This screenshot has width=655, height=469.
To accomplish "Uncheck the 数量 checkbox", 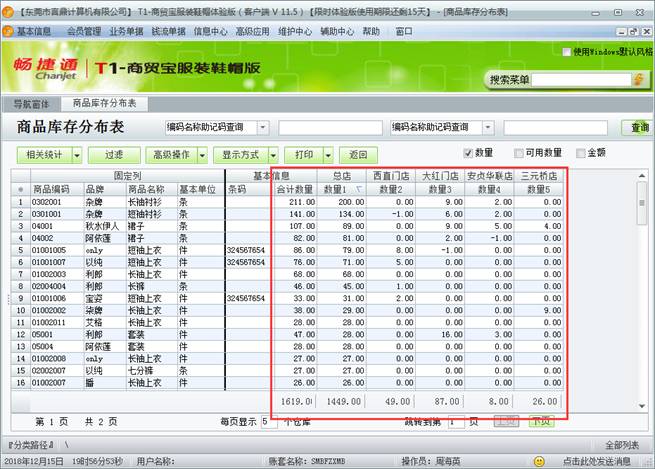I will (x=468, y=153).
